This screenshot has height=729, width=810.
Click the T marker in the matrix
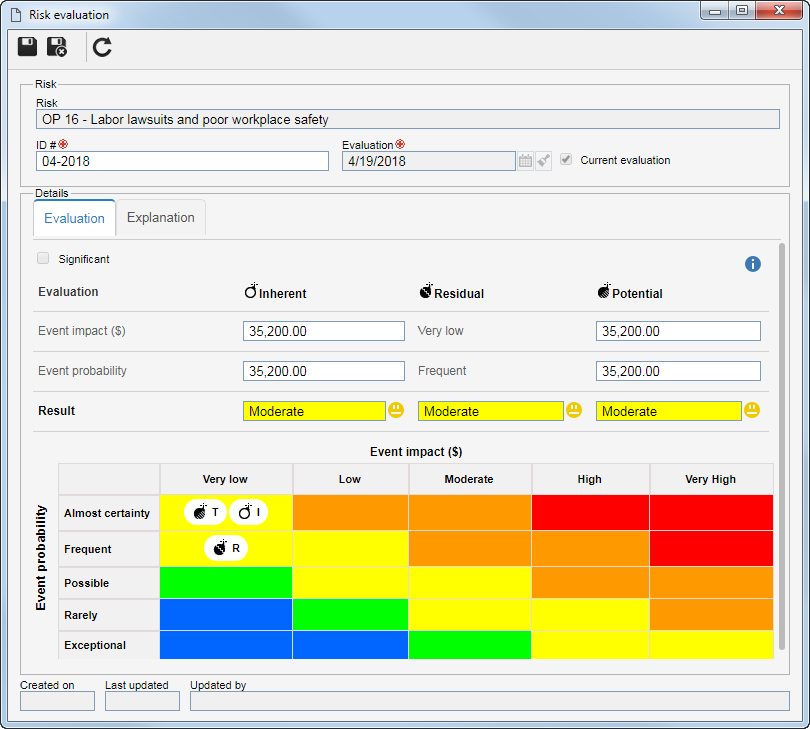[x=205, y=512]
